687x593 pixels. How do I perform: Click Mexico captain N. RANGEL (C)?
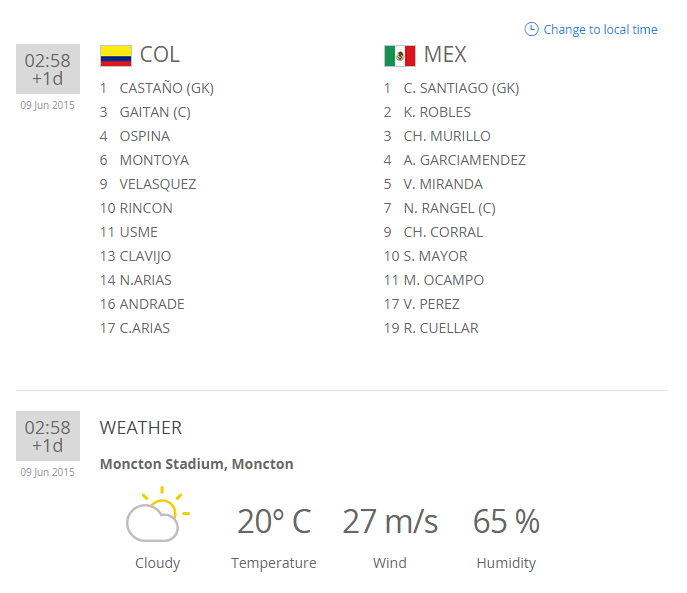[449, 208]
